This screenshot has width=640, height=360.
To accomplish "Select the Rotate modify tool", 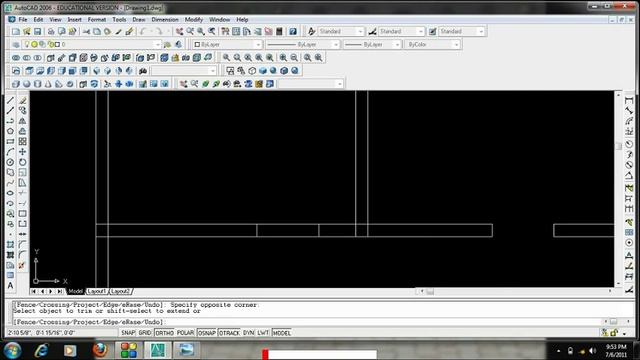I will [22, 162].
